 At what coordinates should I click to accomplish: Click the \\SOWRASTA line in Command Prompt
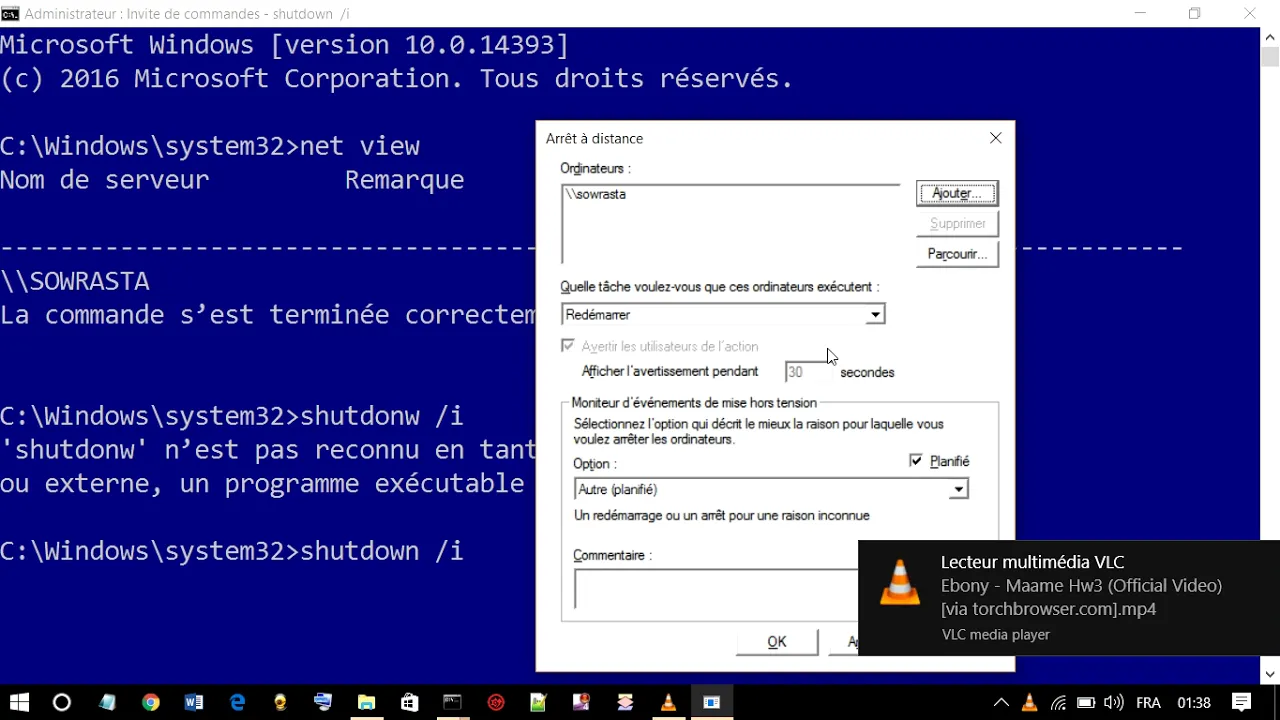pyautogui.click(x=75, y=281)
